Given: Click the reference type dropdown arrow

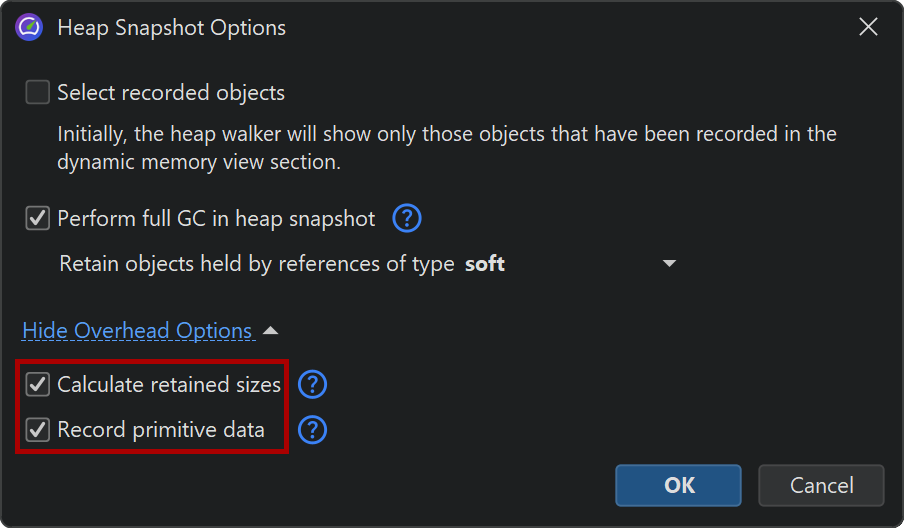Looking at the screenshot, I should 669,264.
